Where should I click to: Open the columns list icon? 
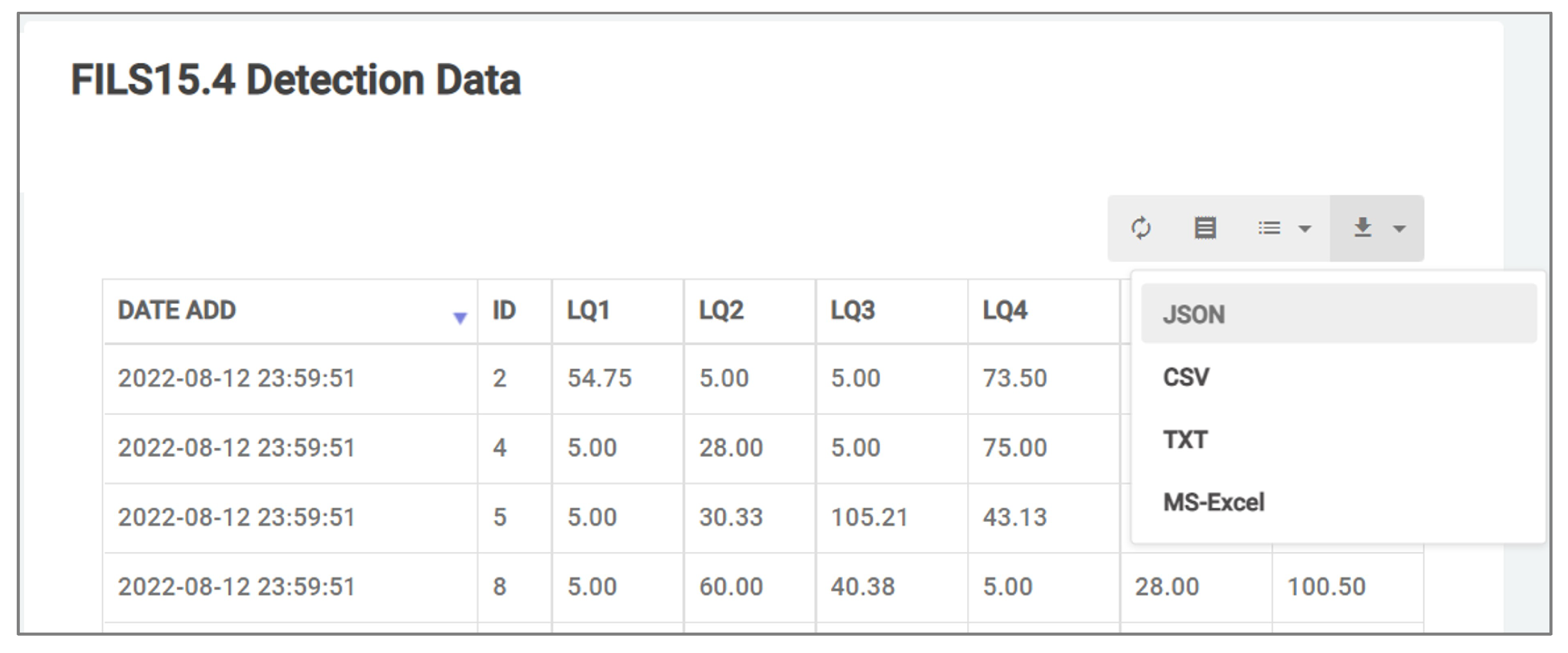tap(1269, 228)
